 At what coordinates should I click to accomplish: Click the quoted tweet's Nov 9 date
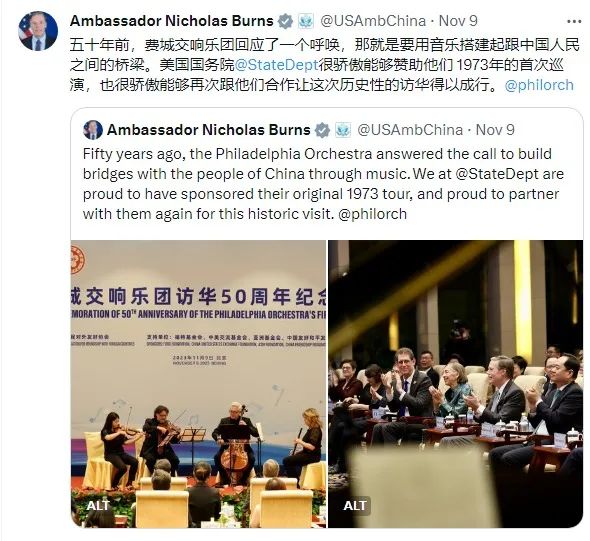tap(495, 130)
